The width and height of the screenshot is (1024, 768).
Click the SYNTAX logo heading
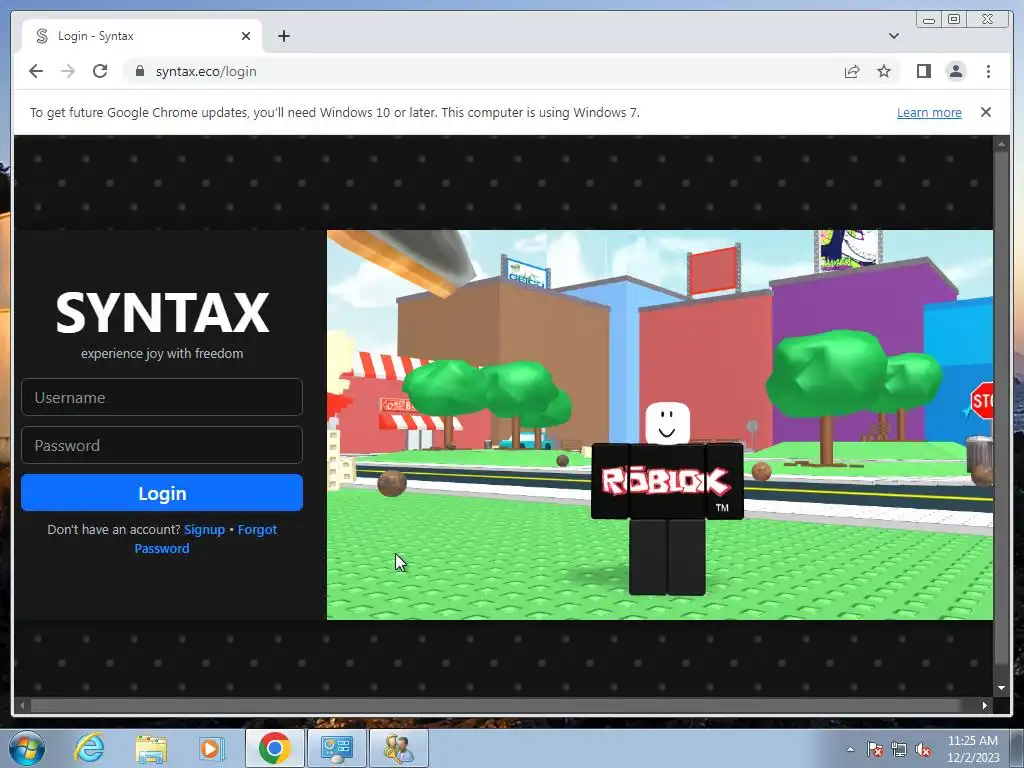[162, 313]
